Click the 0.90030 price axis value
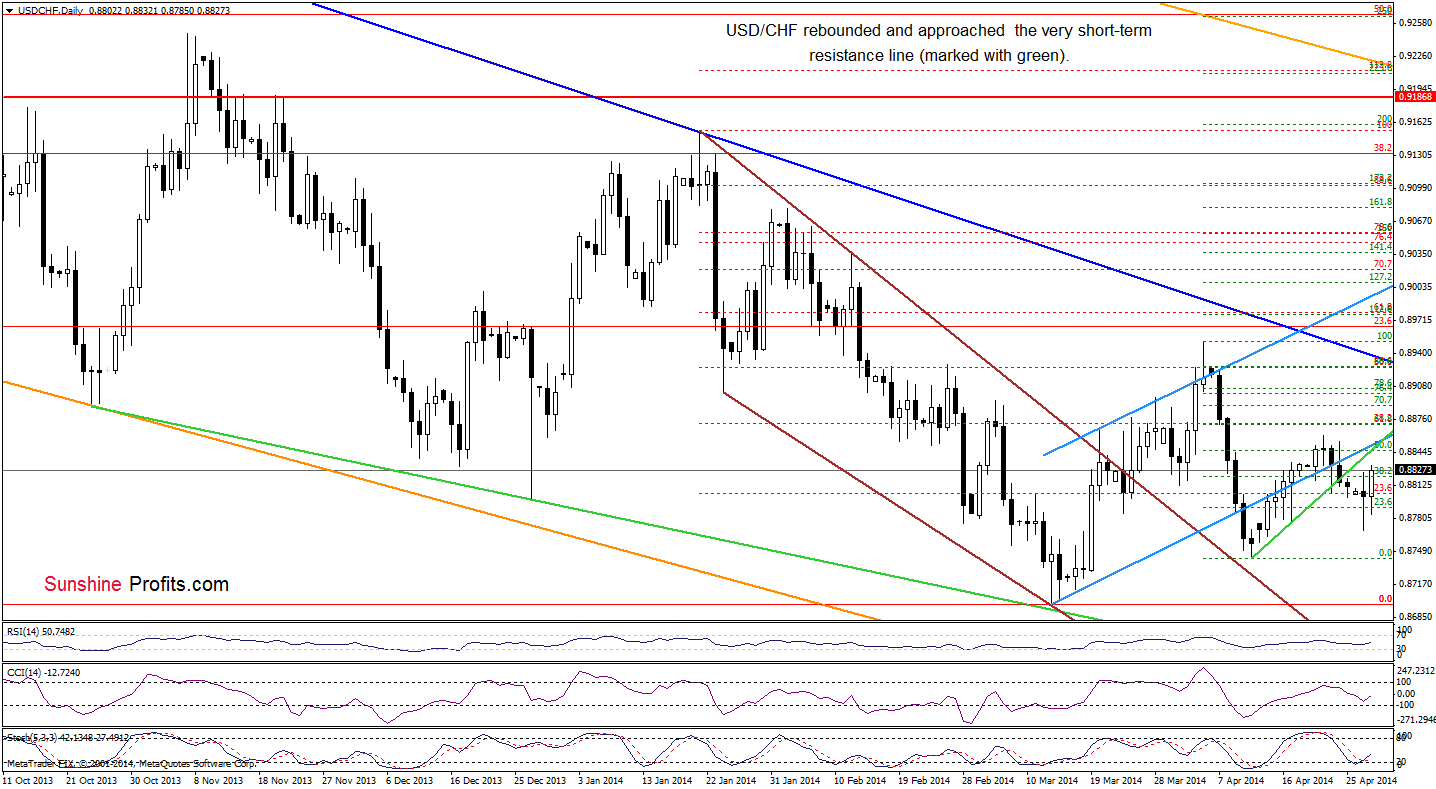Screen dimensions: 1436x789 (x=1414, y=287)
